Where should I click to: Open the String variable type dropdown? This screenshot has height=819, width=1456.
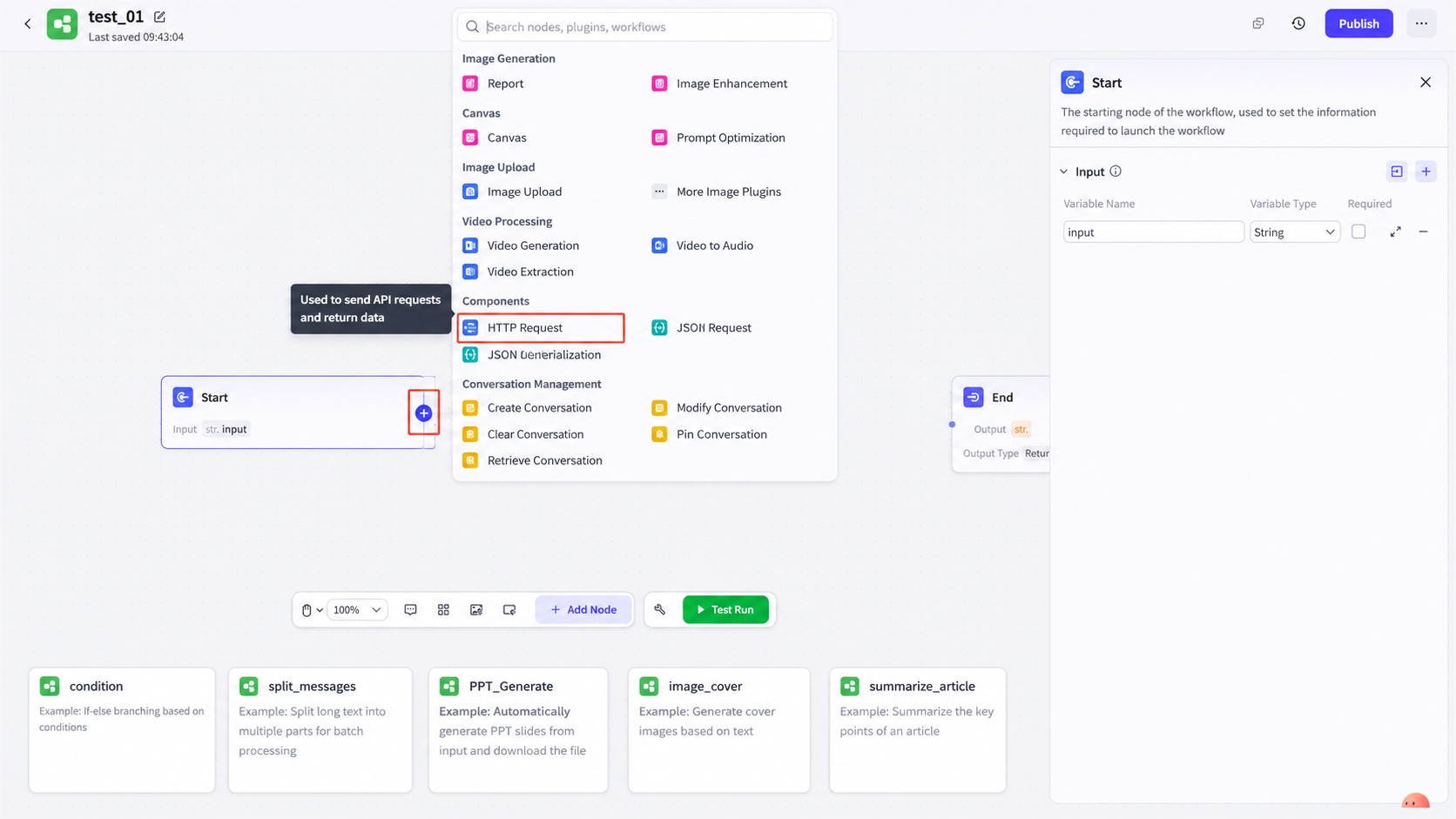(x=1294, y=232)
